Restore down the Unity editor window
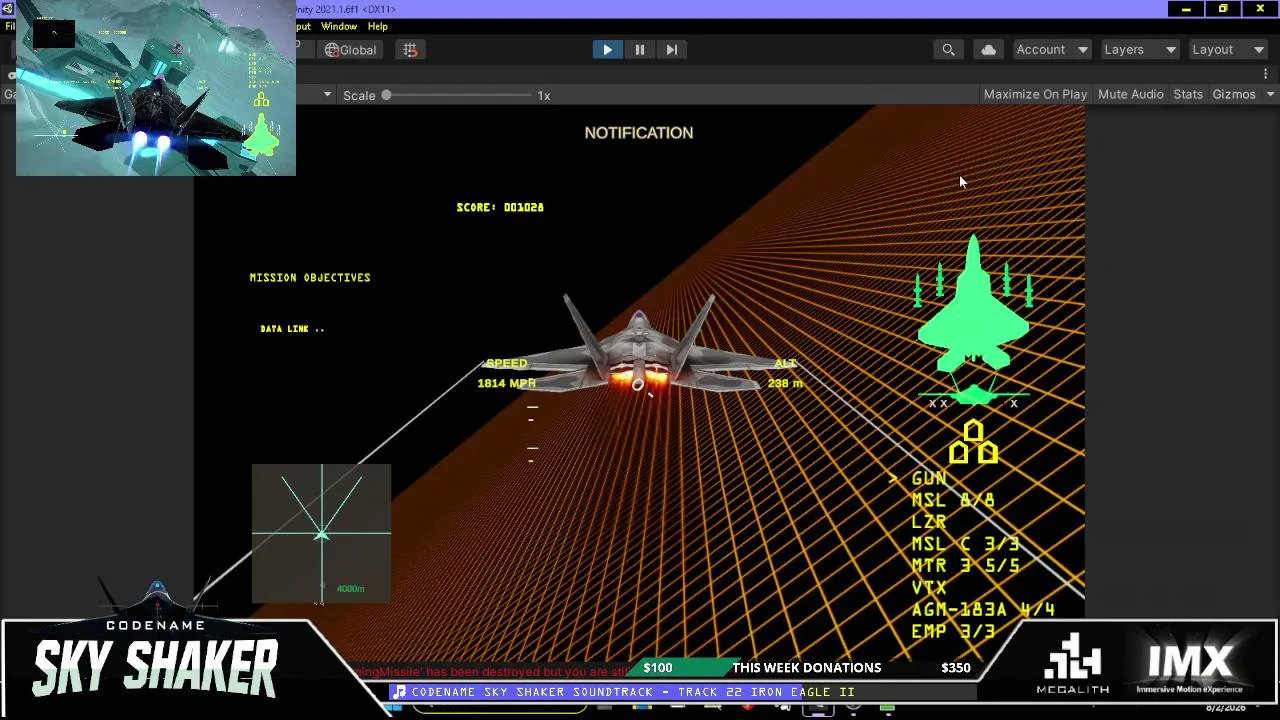Viewport: 1280px width, 720px height. coord(1223,9)
